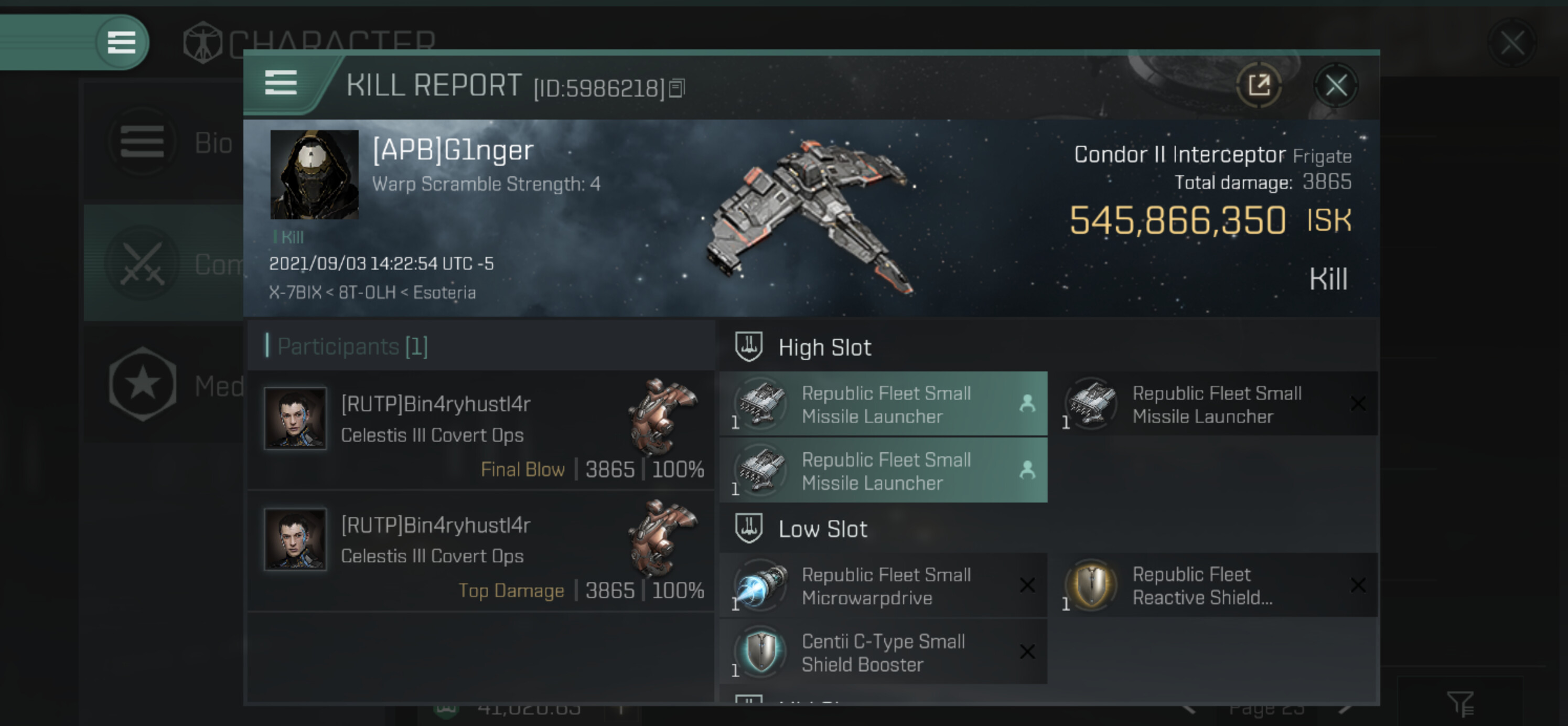
Task: Click the Centii C-Type Small Shield Booster icon
Action: [x=761, y=652]
